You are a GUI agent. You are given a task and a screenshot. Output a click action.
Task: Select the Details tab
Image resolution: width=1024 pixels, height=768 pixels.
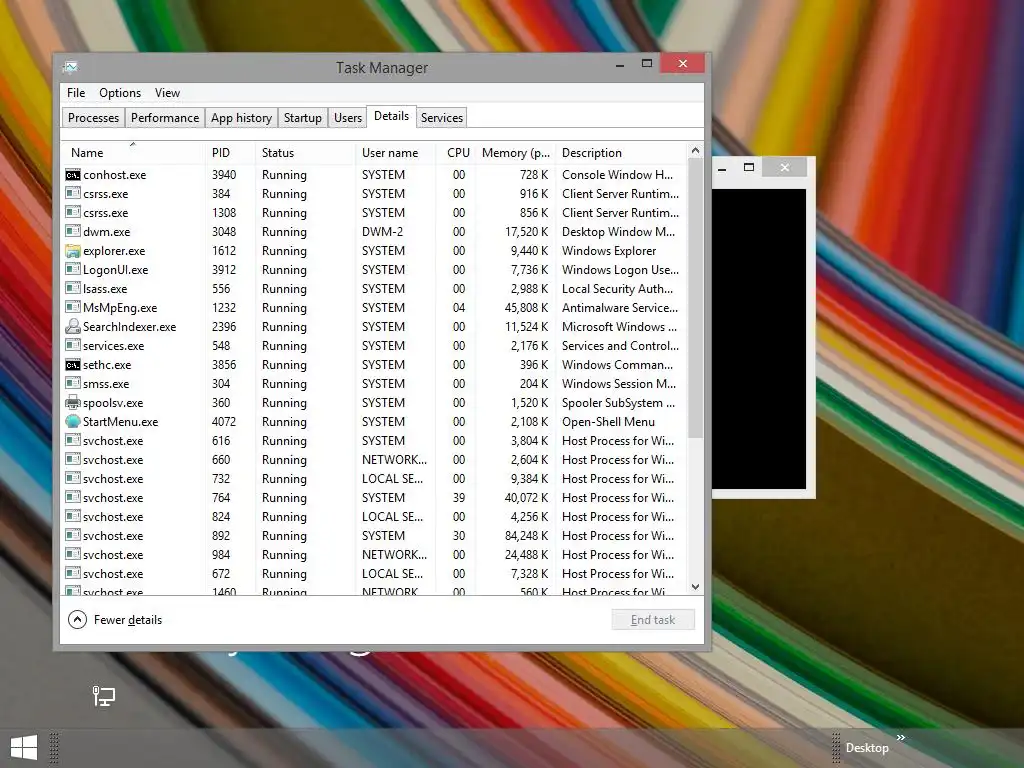[391, 116]
